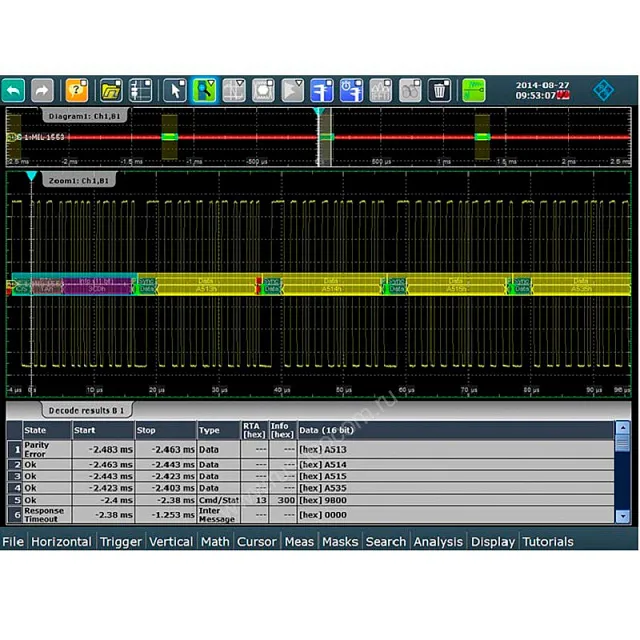
Task: Open the Tutorials menu
Action: tap(548, 541)
